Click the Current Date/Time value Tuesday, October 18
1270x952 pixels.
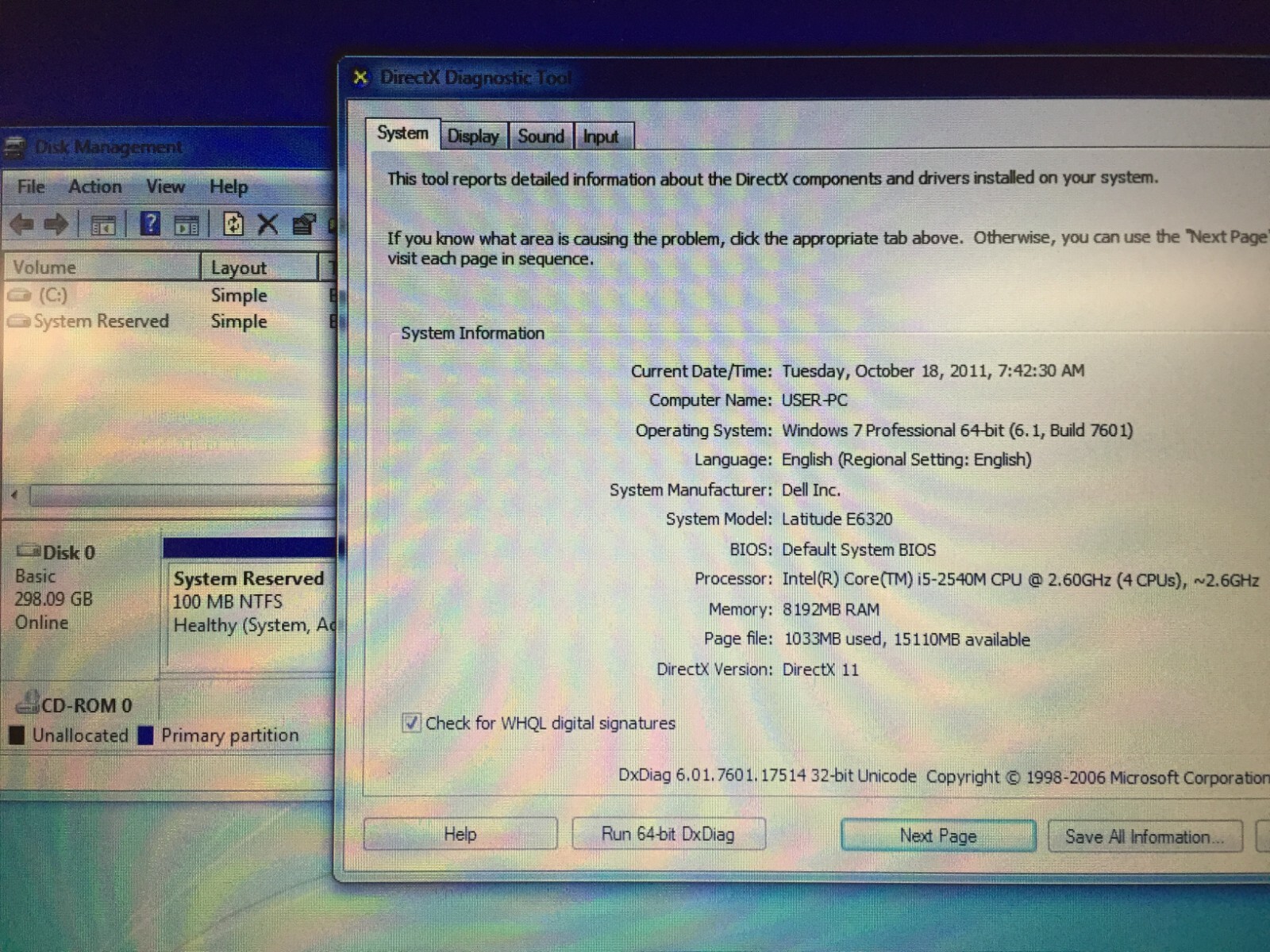[933, 370]
